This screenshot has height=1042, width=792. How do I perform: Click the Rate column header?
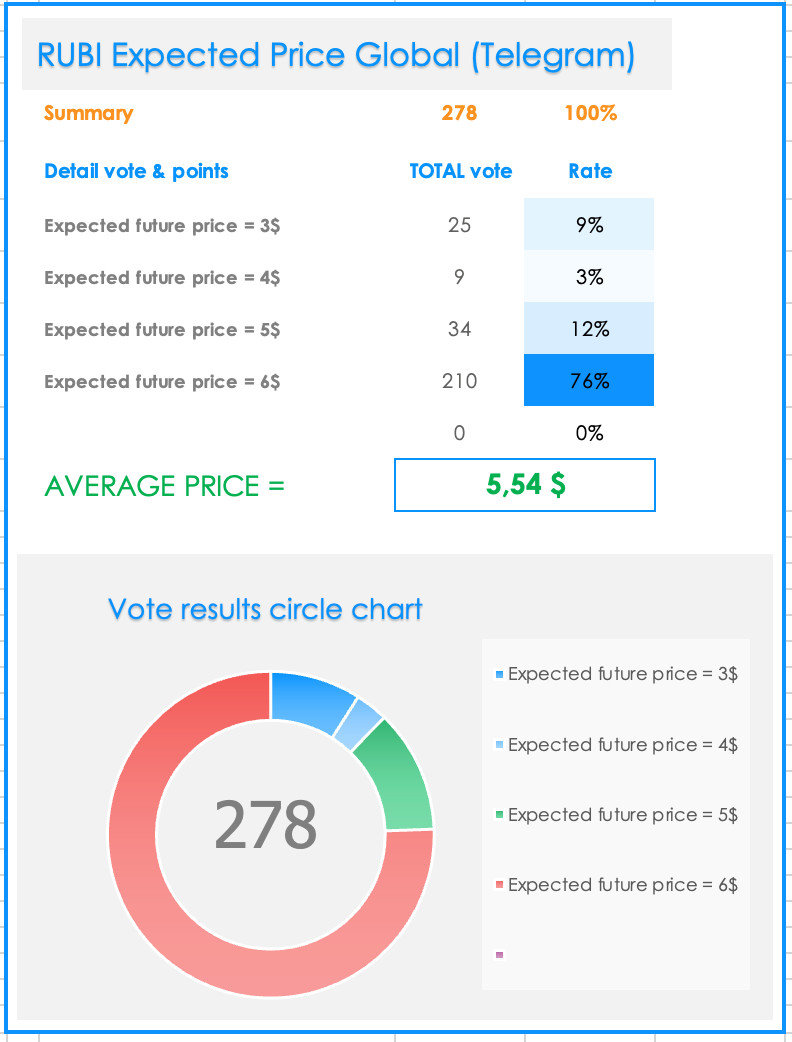pos(590,171)
